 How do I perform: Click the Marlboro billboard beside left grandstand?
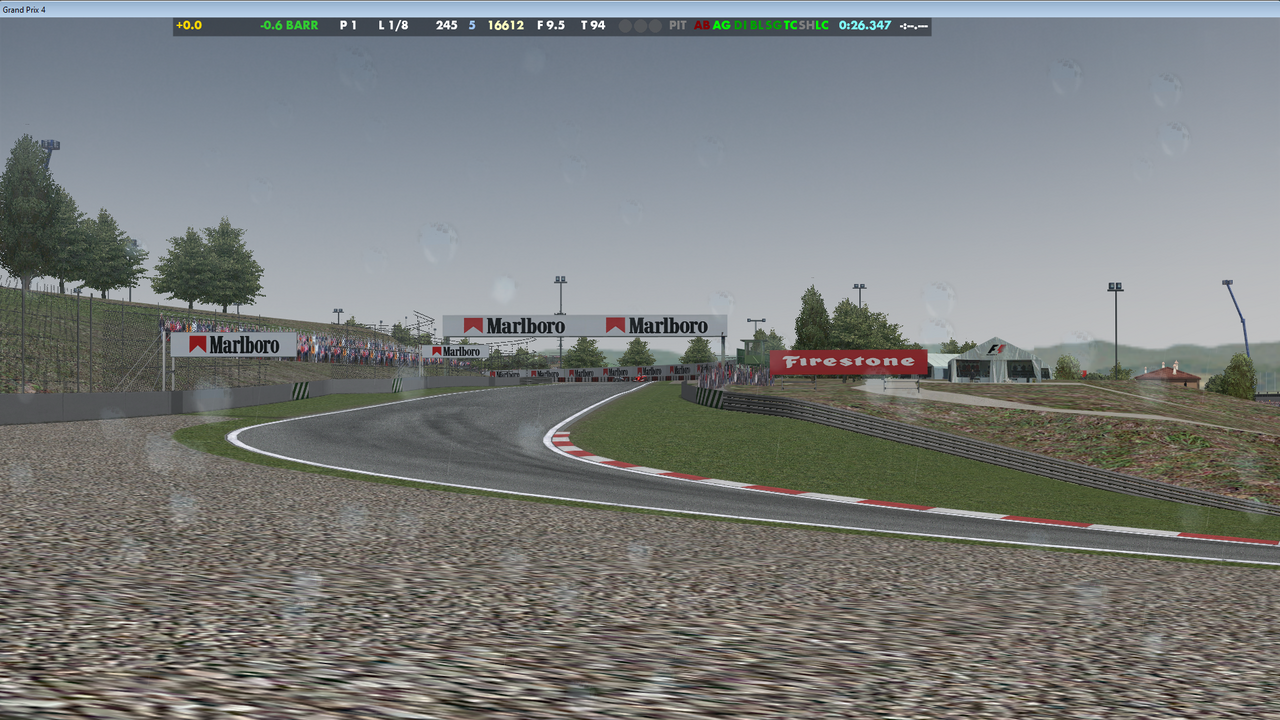233,345
